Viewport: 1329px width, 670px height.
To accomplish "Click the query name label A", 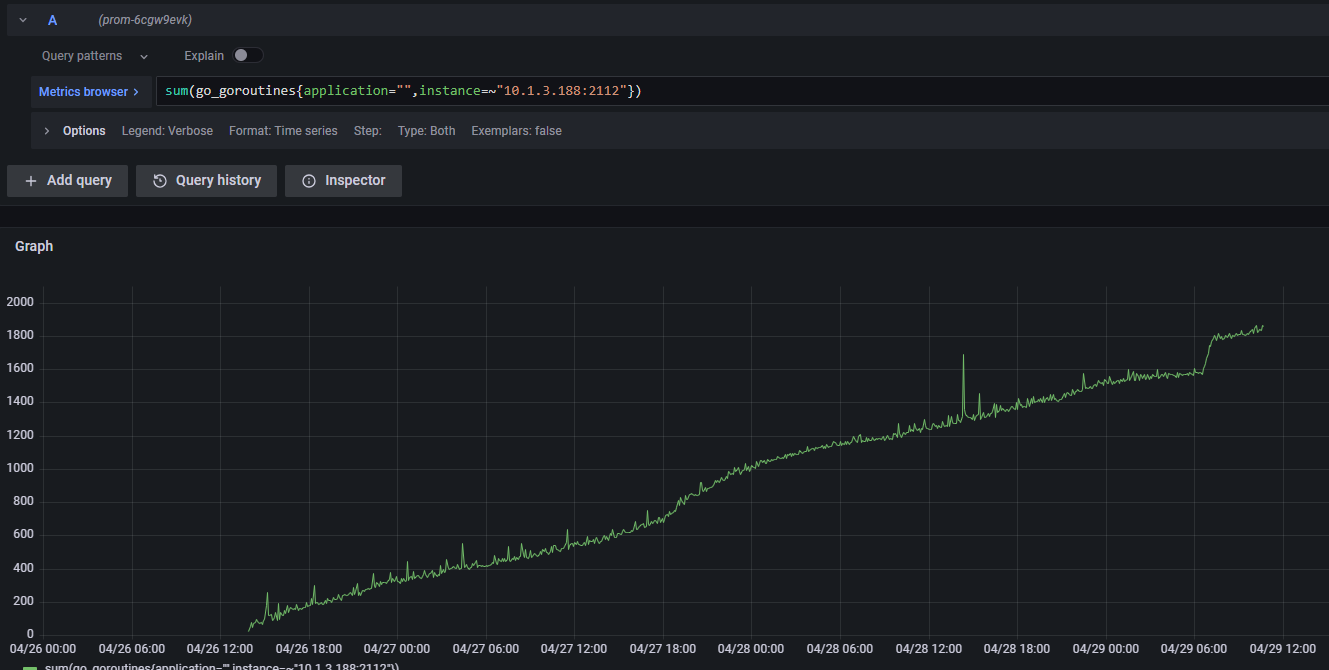I will click(52, 20).
